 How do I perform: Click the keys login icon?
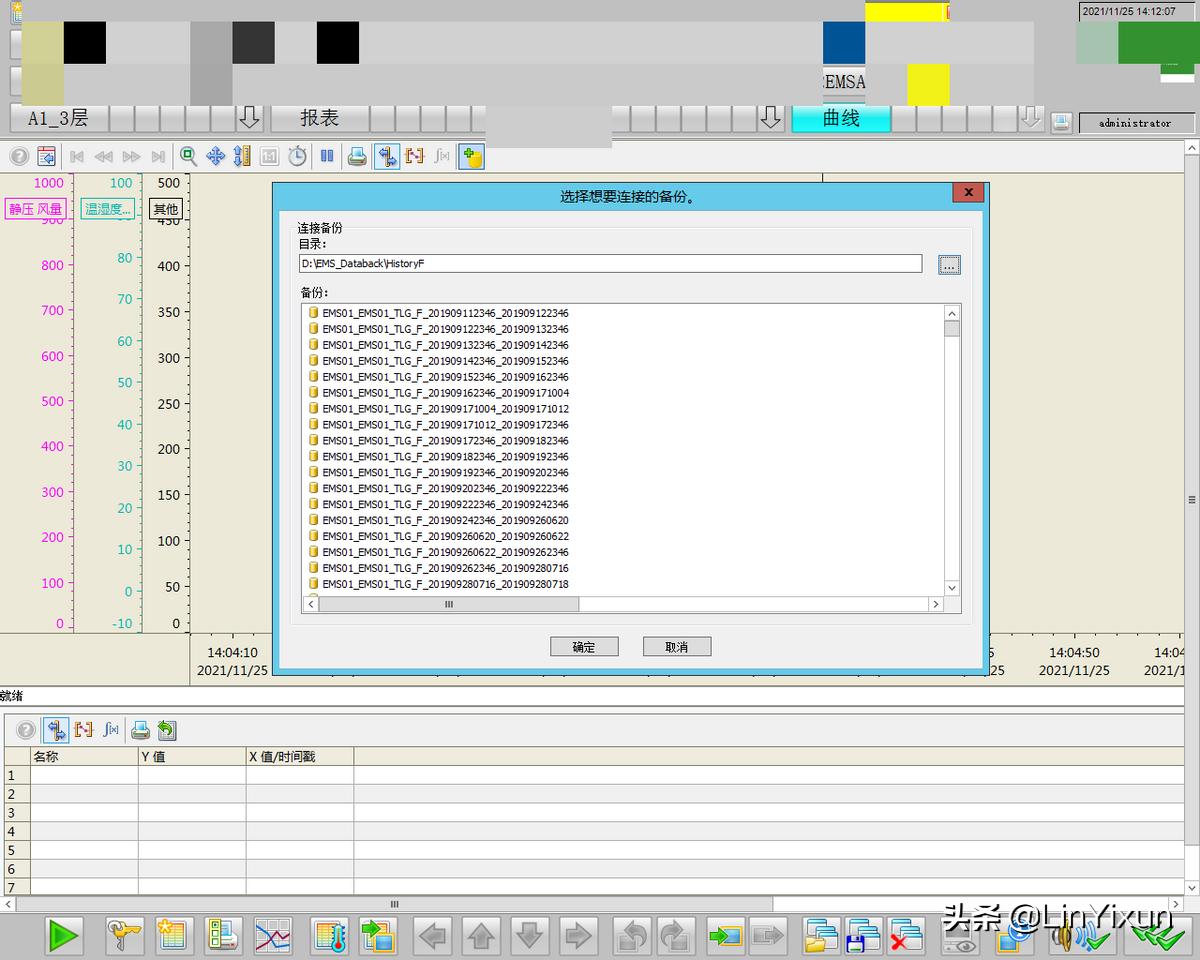pyautogui.click(x=124, y=936)
